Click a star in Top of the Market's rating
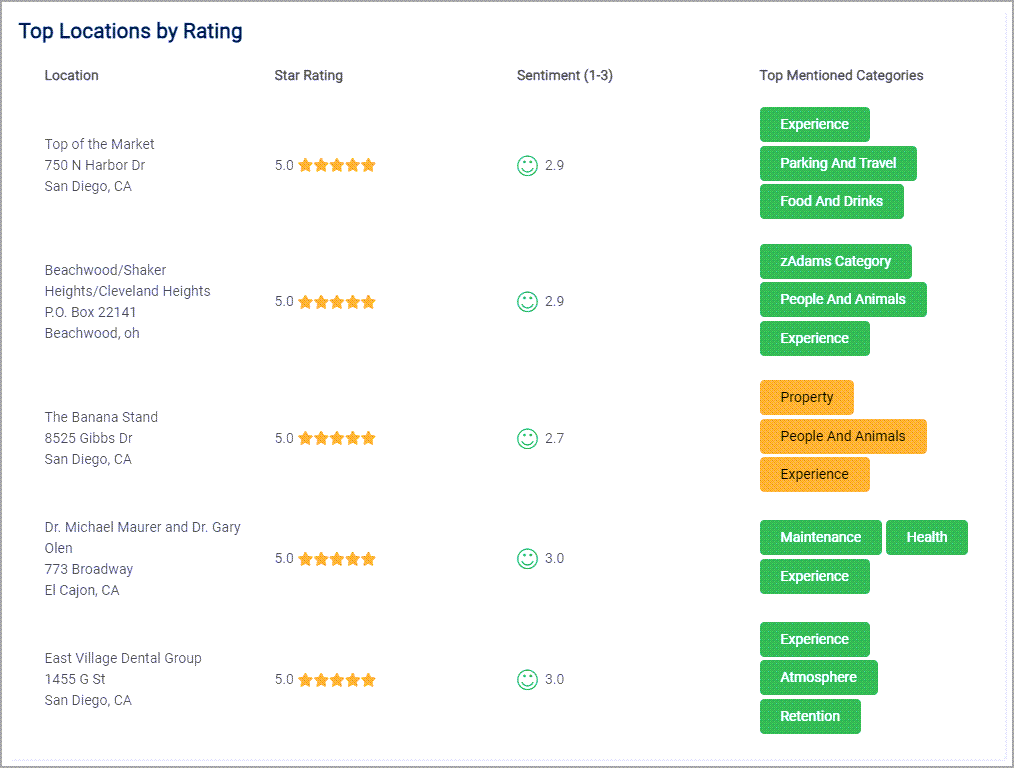1014x768 pixels. (337, 165)
